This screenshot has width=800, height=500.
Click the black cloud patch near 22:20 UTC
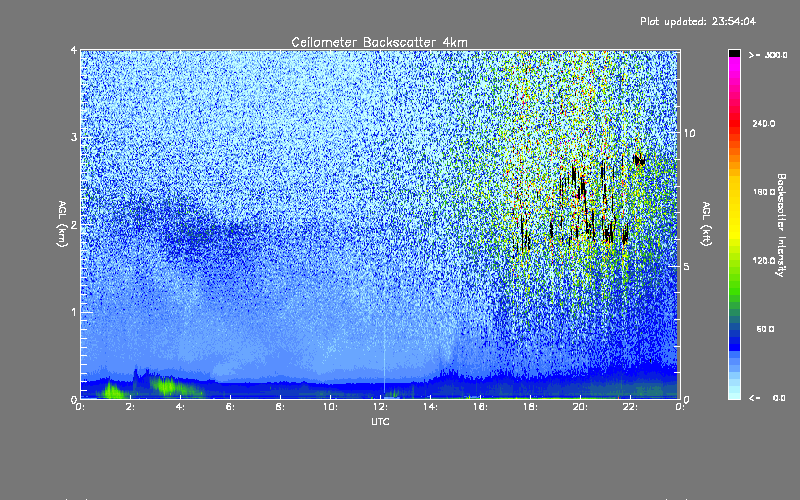click(639, 160)
